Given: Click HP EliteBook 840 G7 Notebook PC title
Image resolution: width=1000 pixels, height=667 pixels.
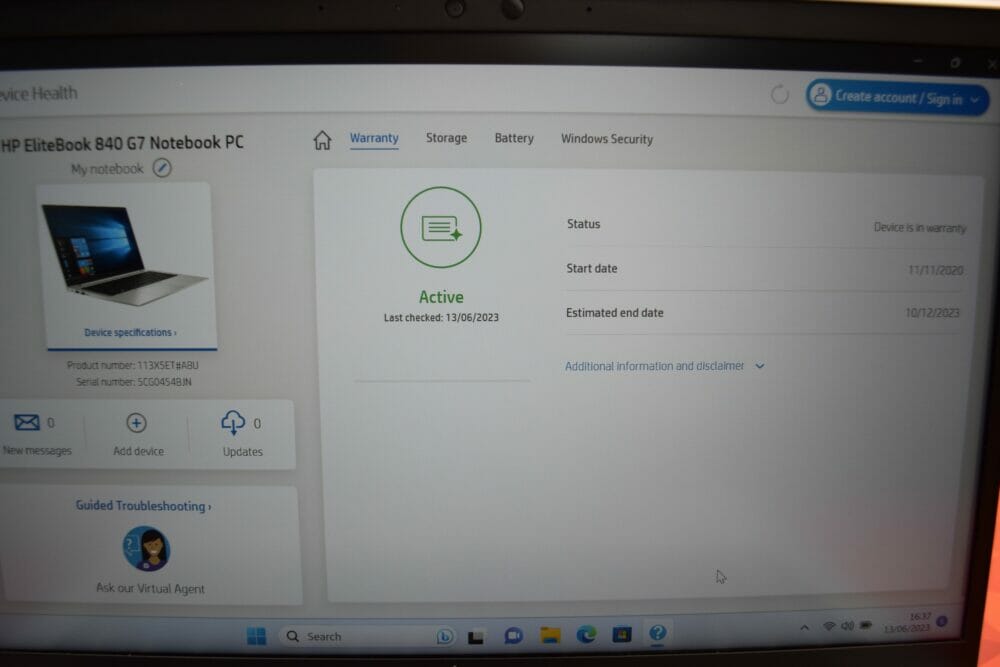Looking at the screenshot, I should click(x=122, y=143).
